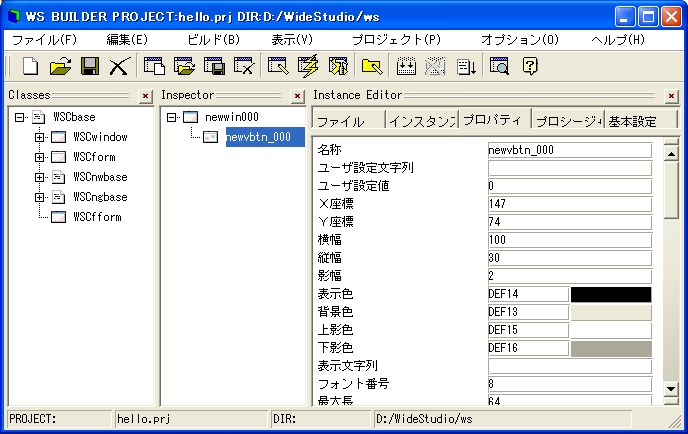
Task: Open the ファイル(F) menu
Action: pyautogui.click(x=44, y=40)
